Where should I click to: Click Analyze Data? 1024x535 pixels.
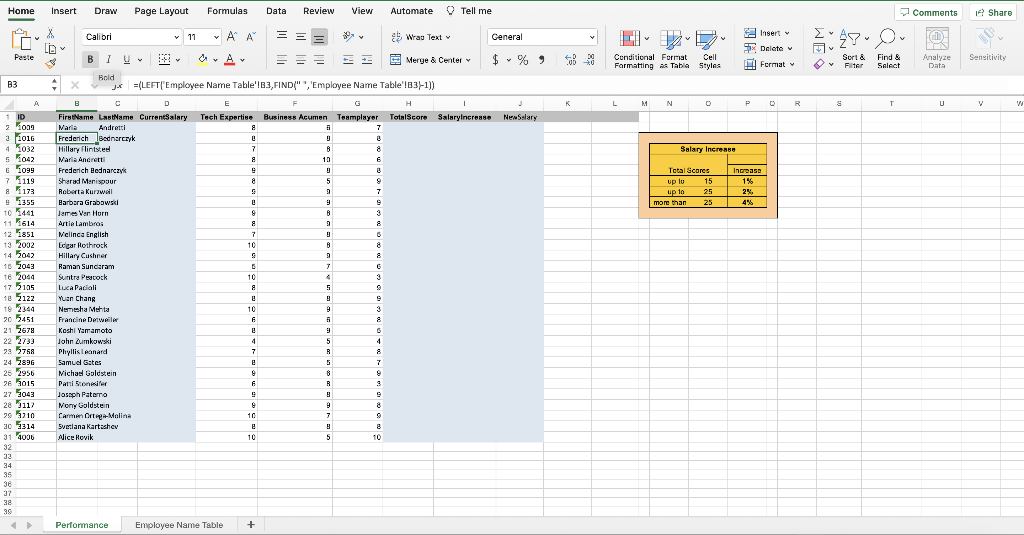pyautogui.click(x=936, y=49)
